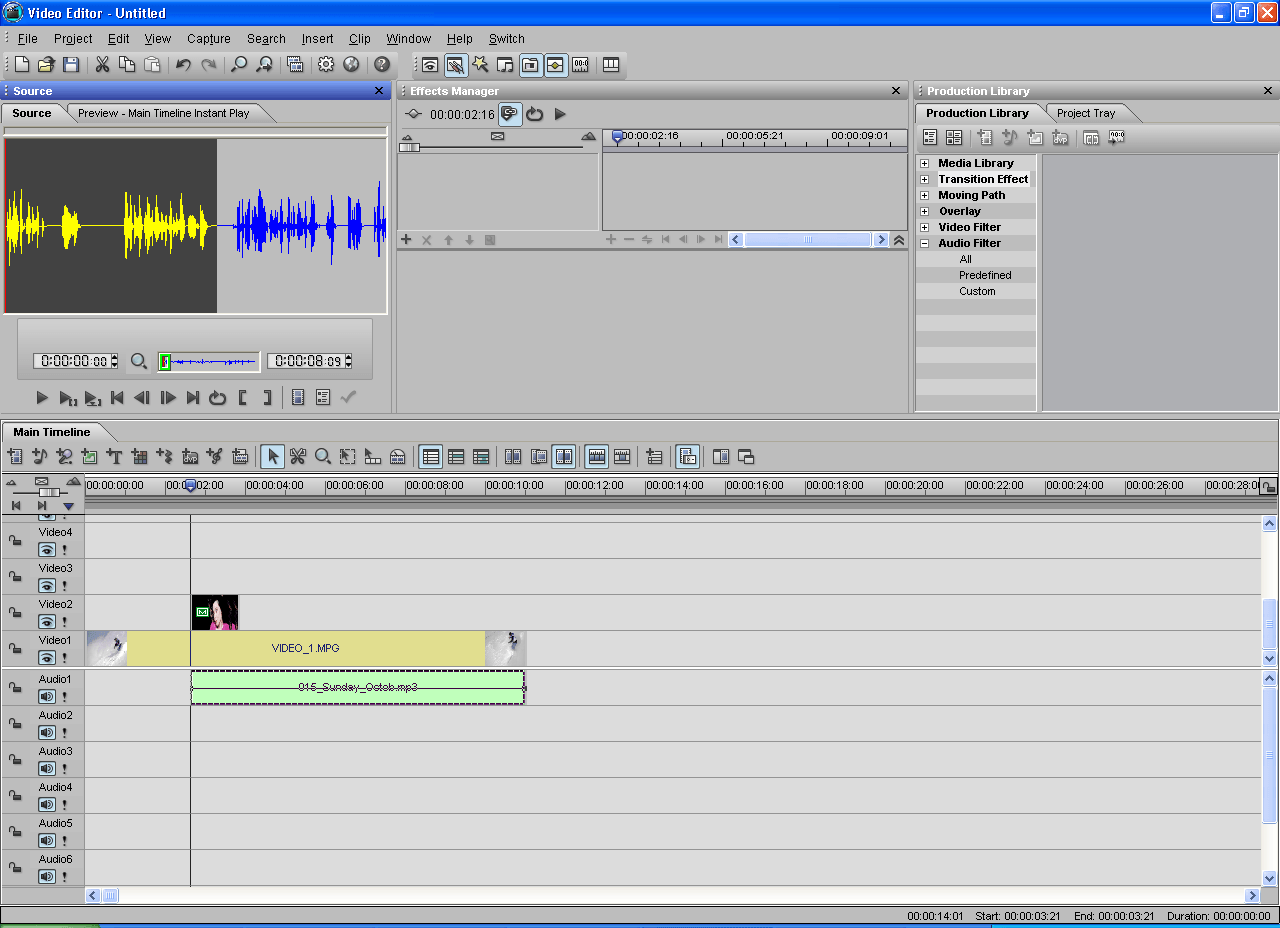The width and height of the screenshot is (1280, 928).
Task: Open the Capture menu
Action: coord(208,39)
